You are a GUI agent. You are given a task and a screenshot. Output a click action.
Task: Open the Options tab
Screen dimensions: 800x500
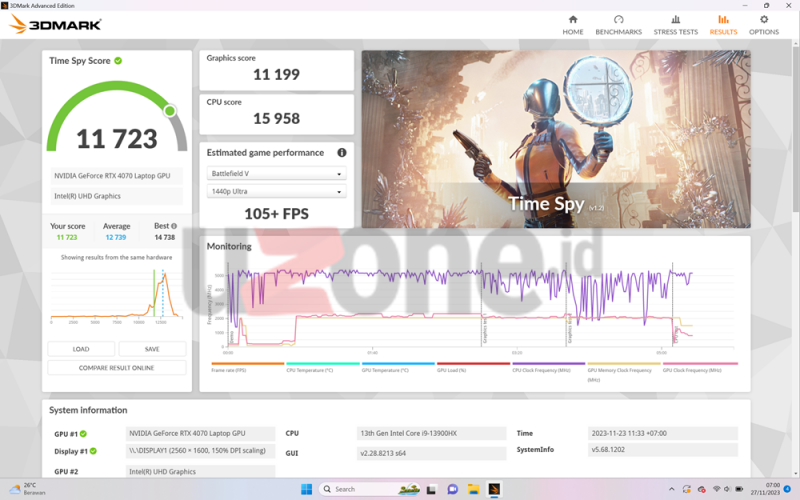tap(764, 24)
